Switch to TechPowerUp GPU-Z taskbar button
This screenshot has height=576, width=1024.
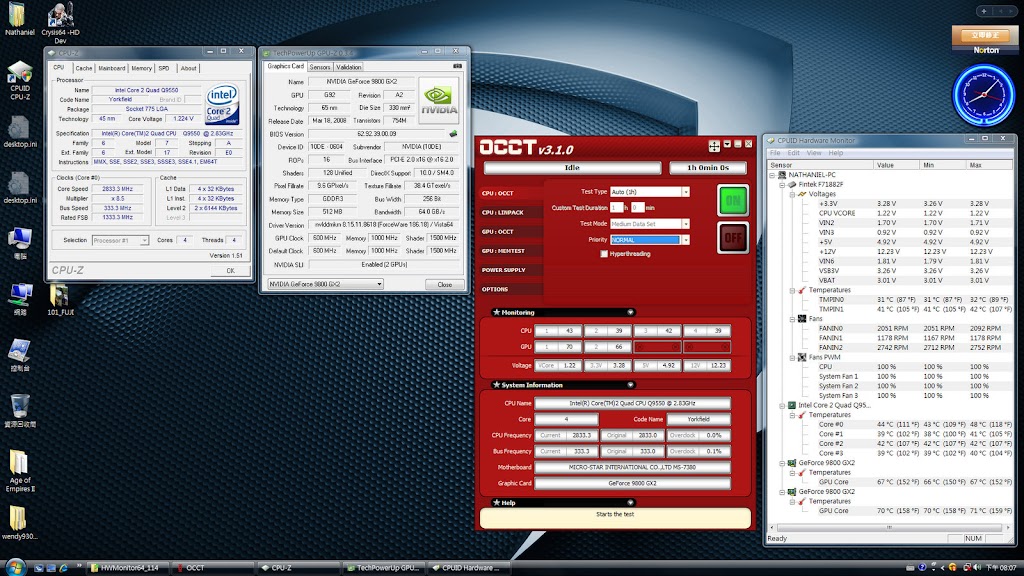[x=385, y=568]
